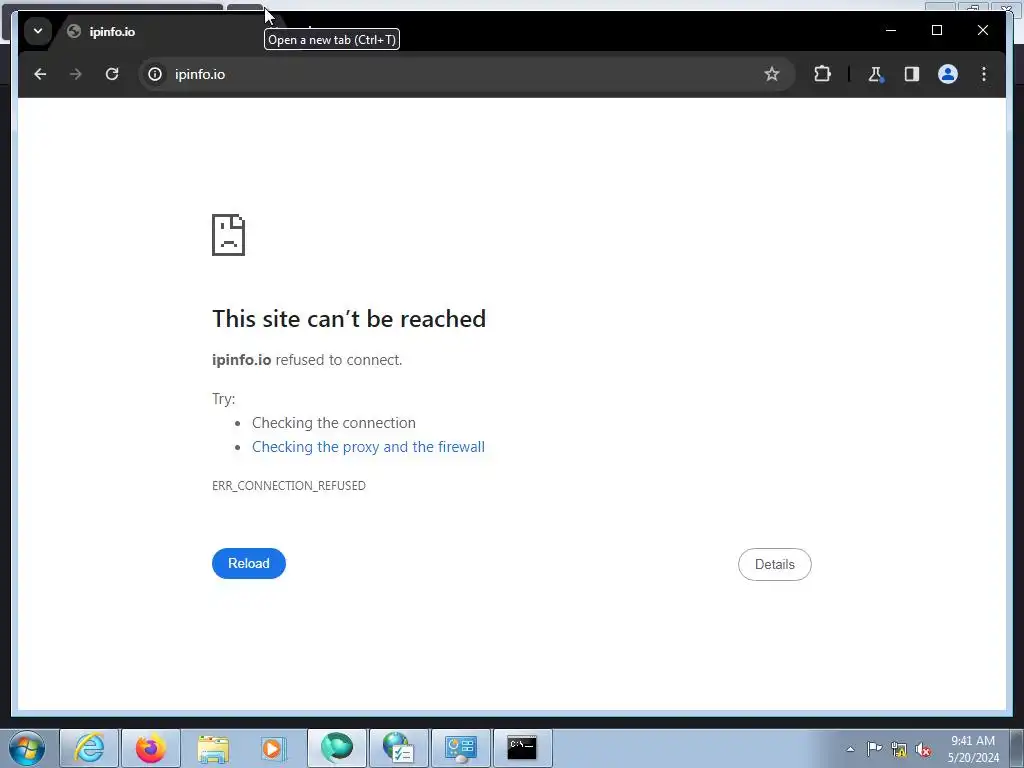This screenshot has width=1024, height=768.
Task: Click the blue Reload button
Action: (249, 564)
